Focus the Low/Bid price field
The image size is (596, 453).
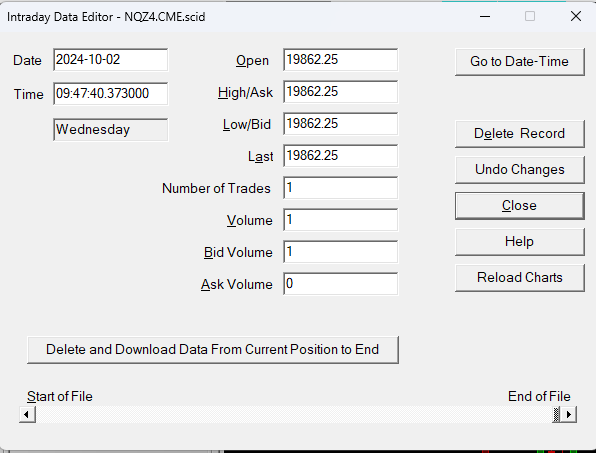[340, 124]
